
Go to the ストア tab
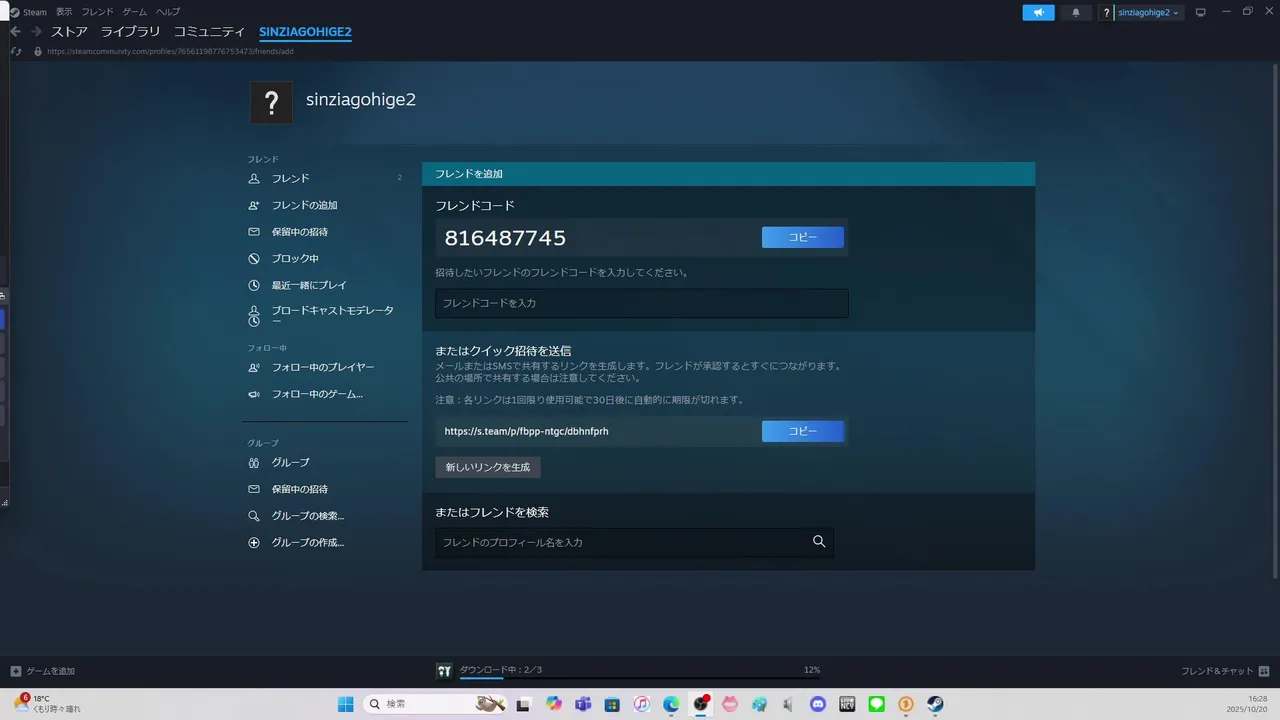pyautogui.click(x=70, y=32)
